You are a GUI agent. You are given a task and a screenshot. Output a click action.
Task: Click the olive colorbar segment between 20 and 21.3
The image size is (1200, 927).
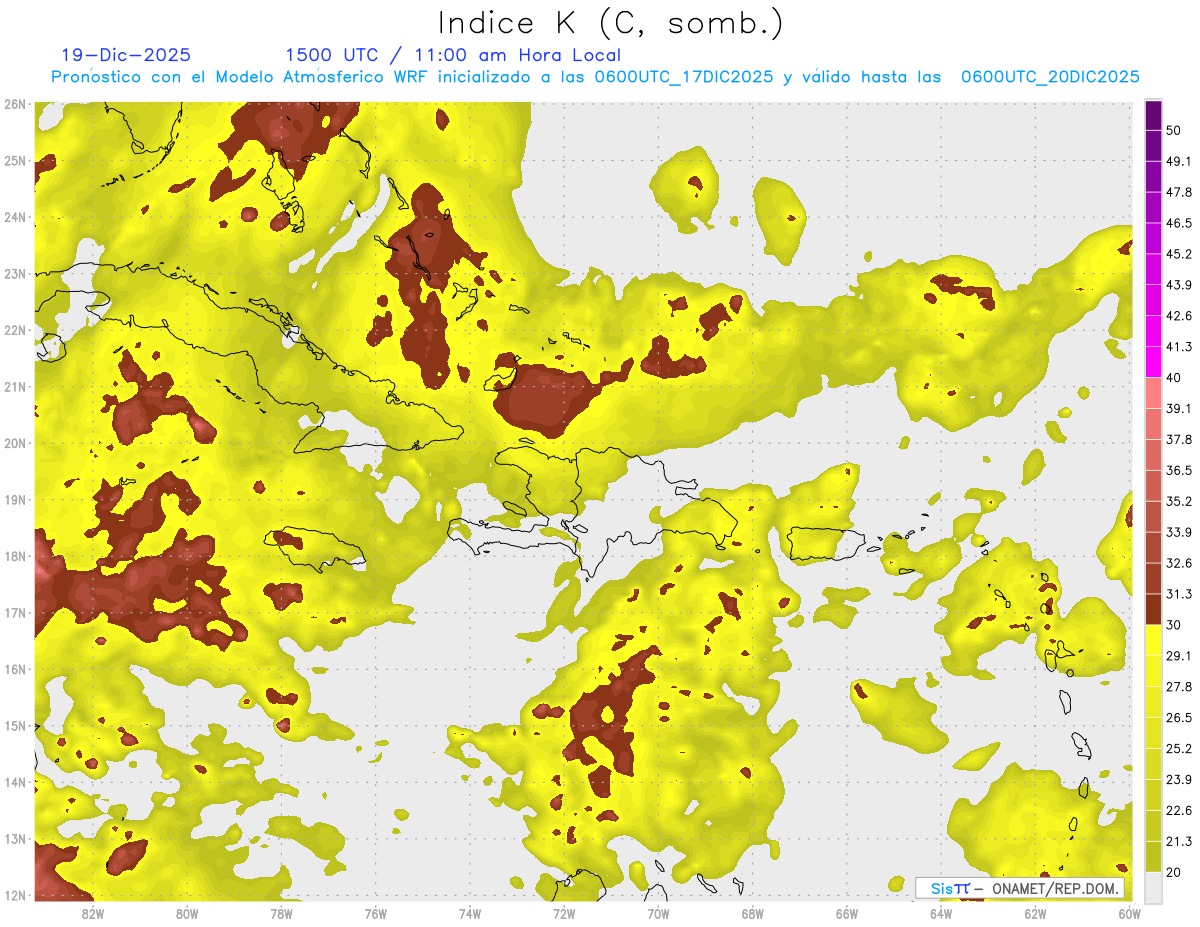tap(1153, 856)
